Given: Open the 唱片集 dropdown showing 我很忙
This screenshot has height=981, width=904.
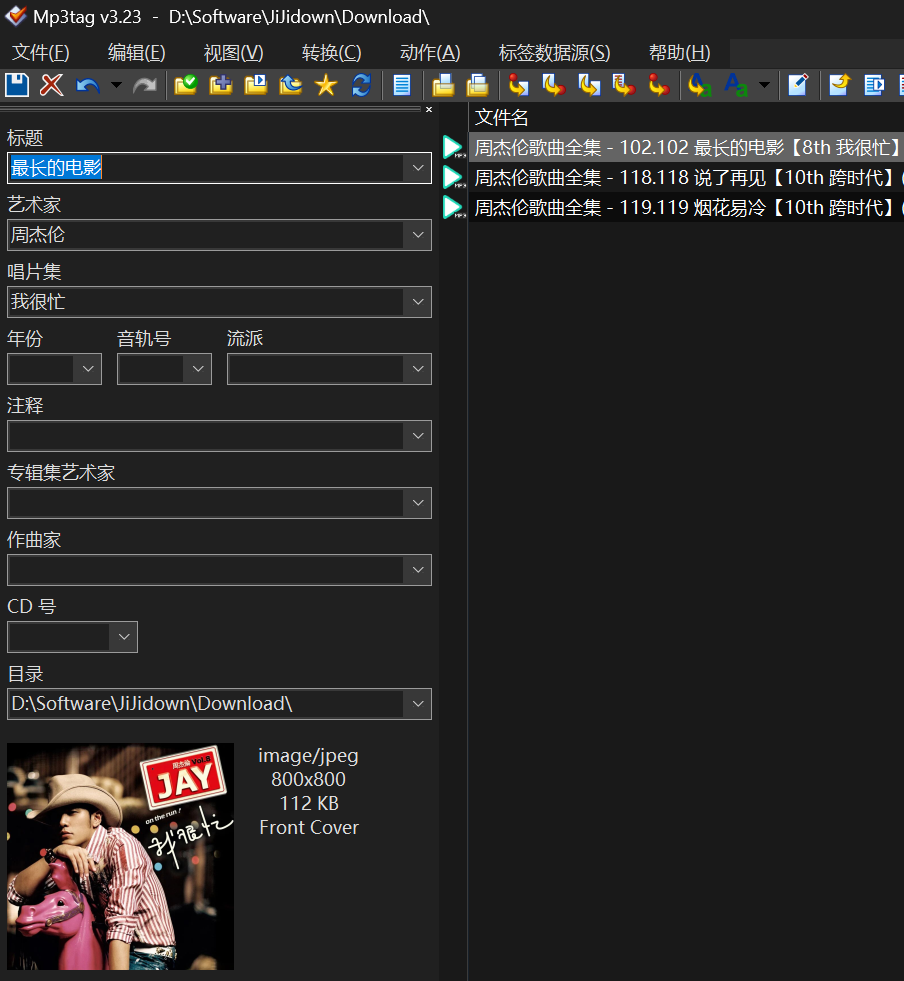Looking at the screenshot, I should (418, 302).
